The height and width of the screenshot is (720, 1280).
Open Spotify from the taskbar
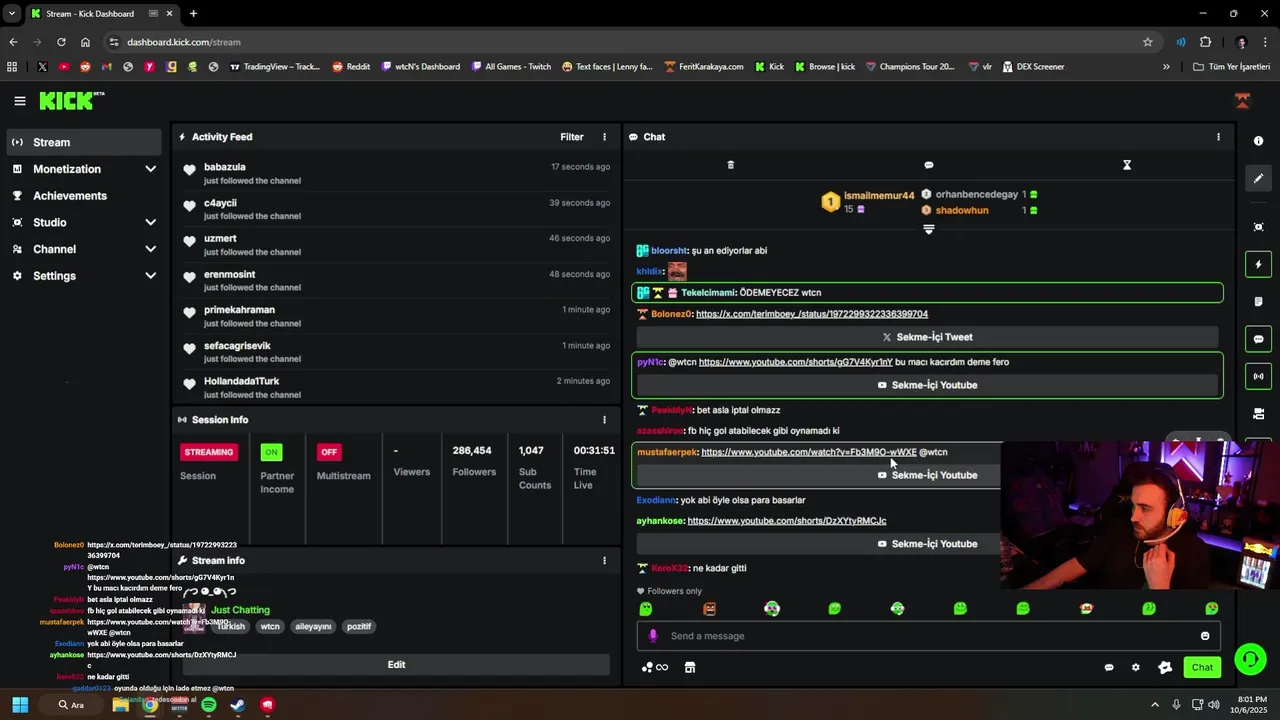[x=208, y=705]
